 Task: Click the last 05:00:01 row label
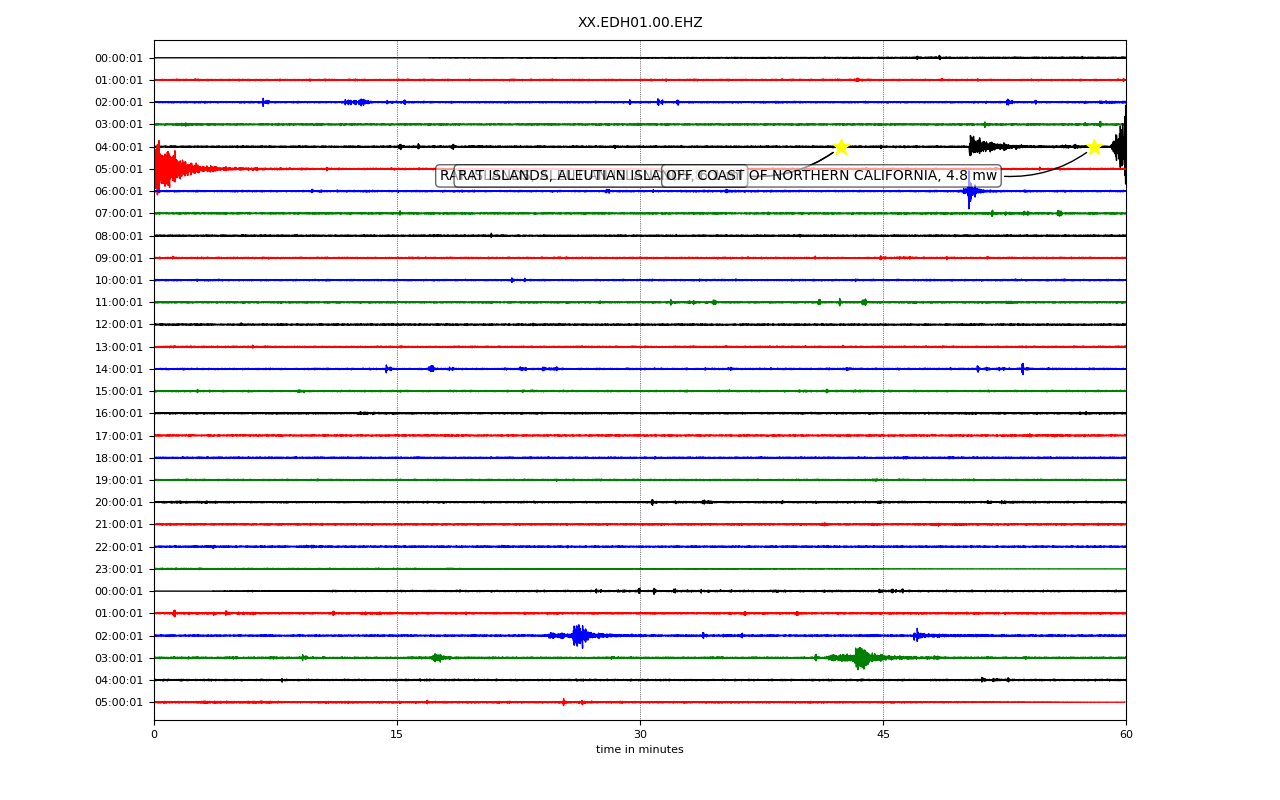(x=119, y=702)
